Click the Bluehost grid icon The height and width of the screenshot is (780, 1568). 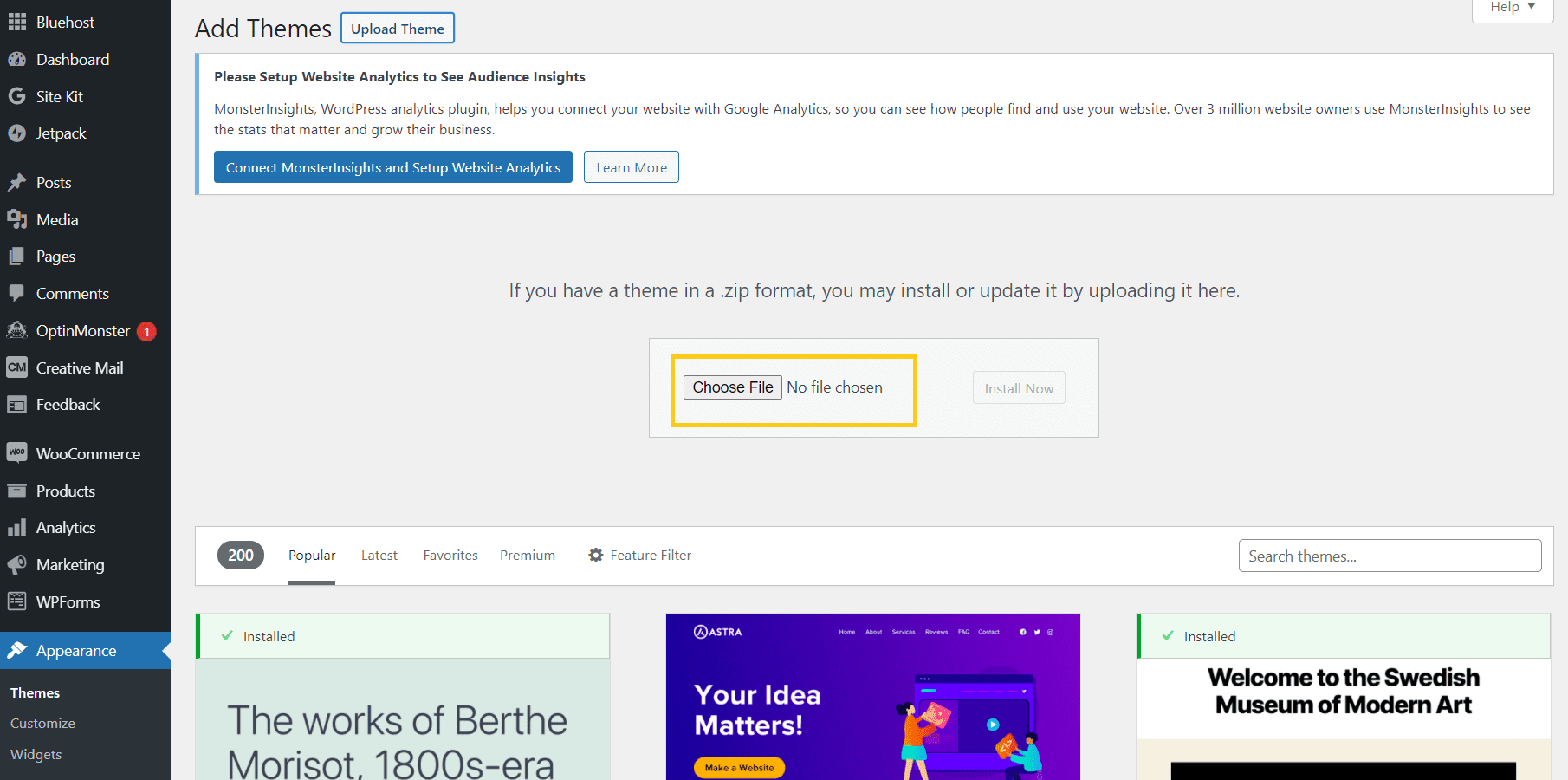click(17, 23)
